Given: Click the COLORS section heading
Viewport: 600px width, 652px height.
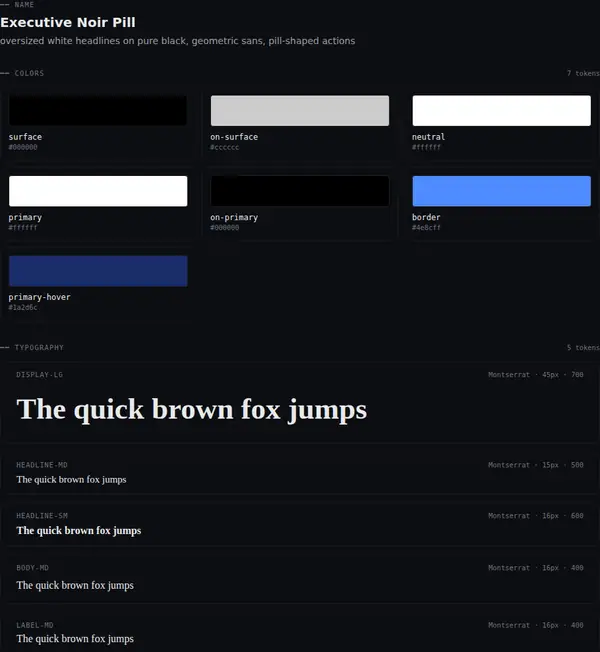Looking at the screenshot, I should (29, 73).
